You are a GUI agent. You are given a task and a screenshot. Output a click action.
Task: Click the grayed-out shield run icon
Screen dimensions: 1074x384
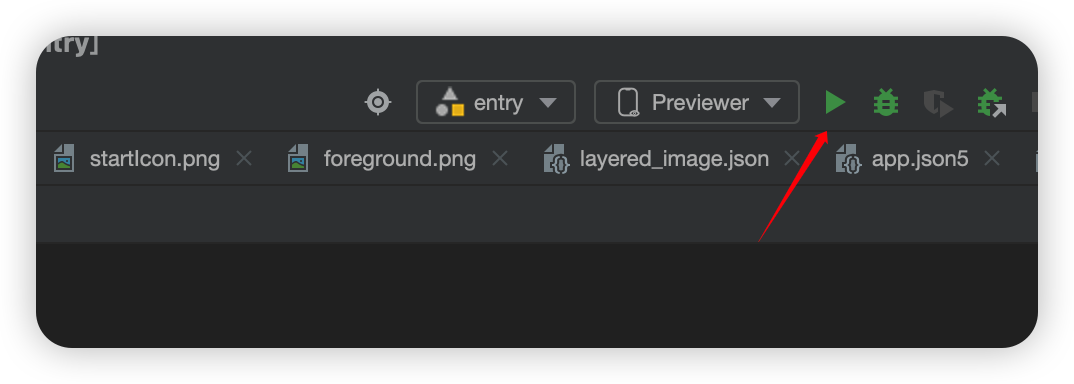pyautogui.click(x=938, y=103)
